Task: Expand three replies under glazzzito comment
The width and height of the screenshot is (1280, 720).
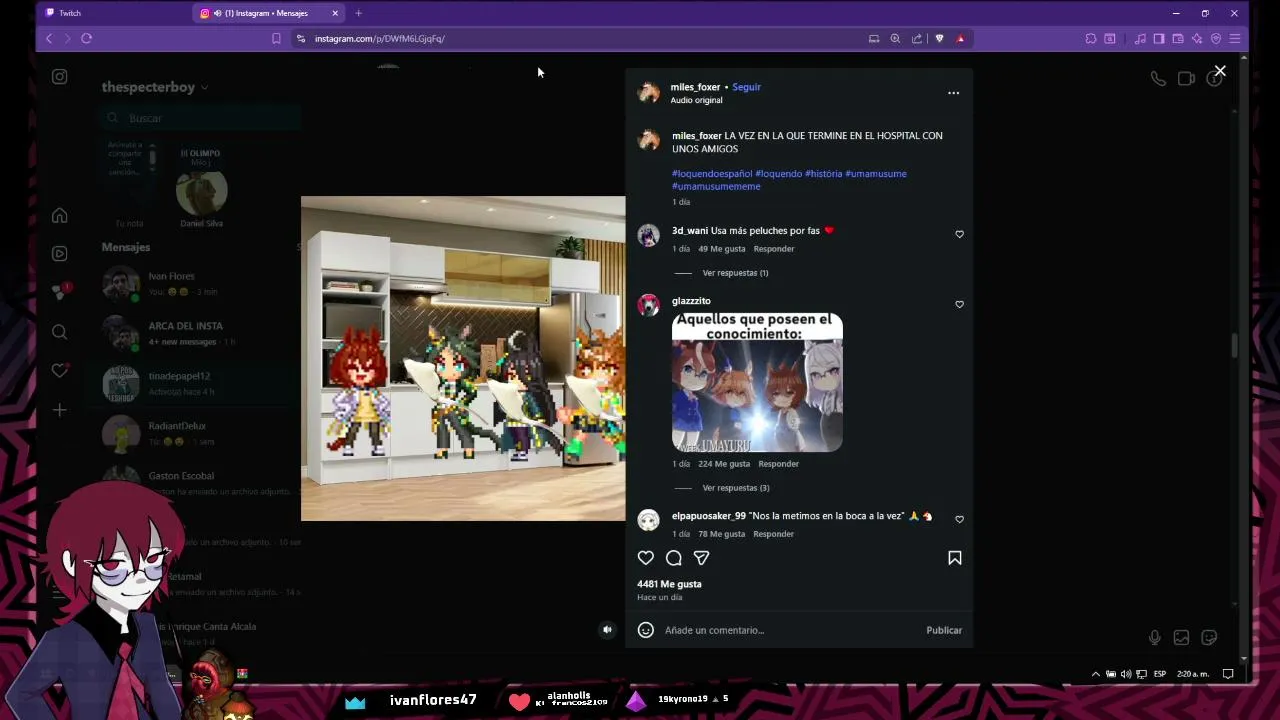Action: pos(736,488)
